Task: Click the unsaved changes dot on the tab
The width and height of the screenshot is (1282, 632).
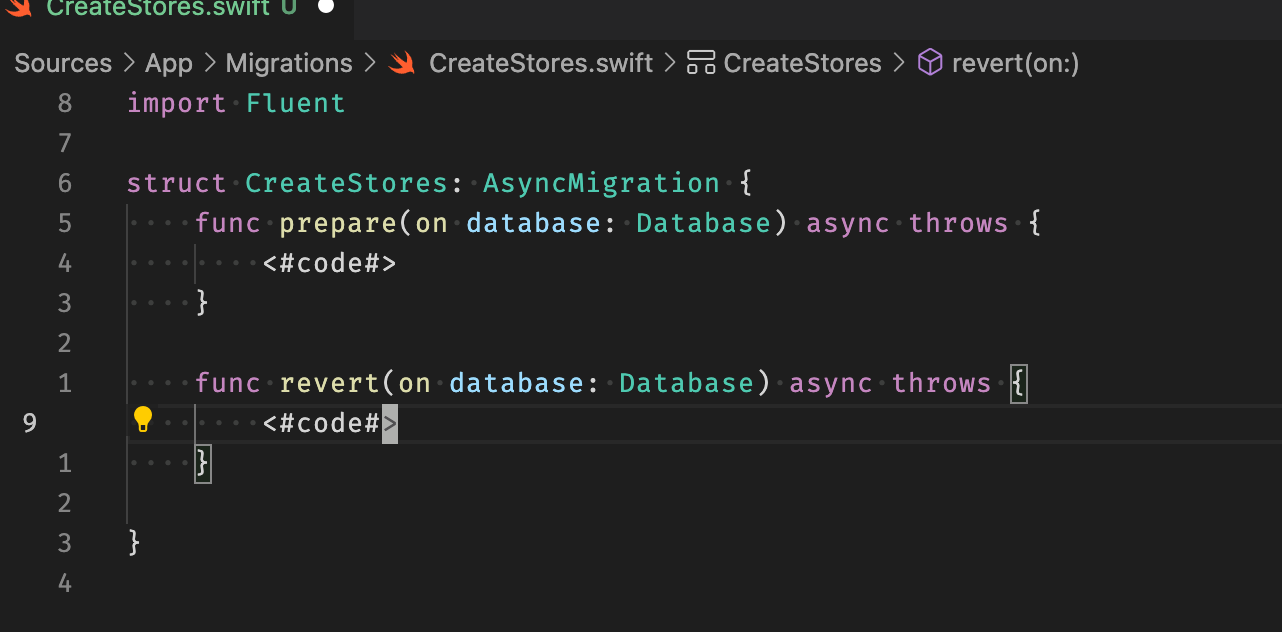Action: tap(326, 6)
